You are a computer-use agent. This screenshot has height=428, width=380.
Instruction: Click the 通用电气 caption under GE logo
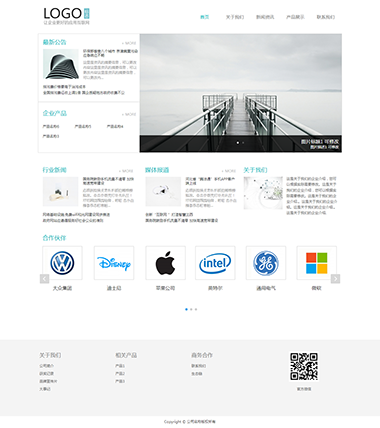coord(266,288)
